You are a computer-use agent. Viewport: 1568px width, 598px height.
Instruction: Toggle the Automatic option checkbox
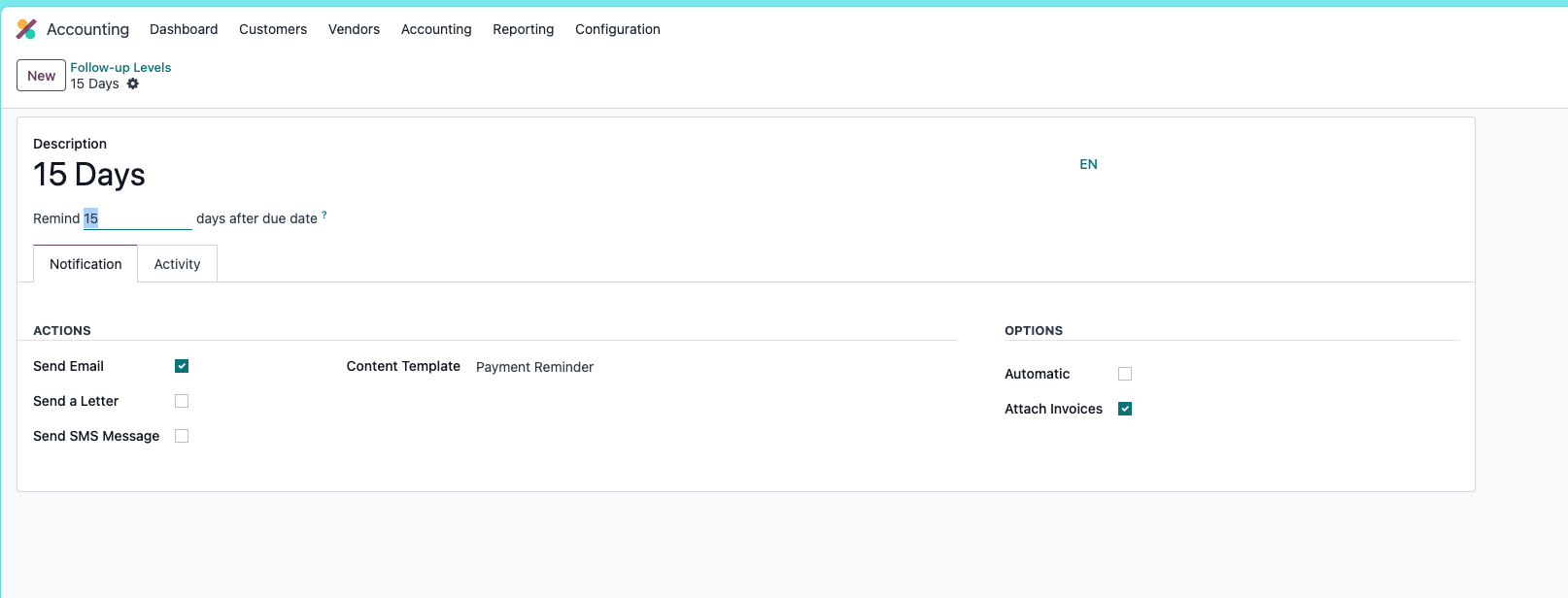(1125, 374)
